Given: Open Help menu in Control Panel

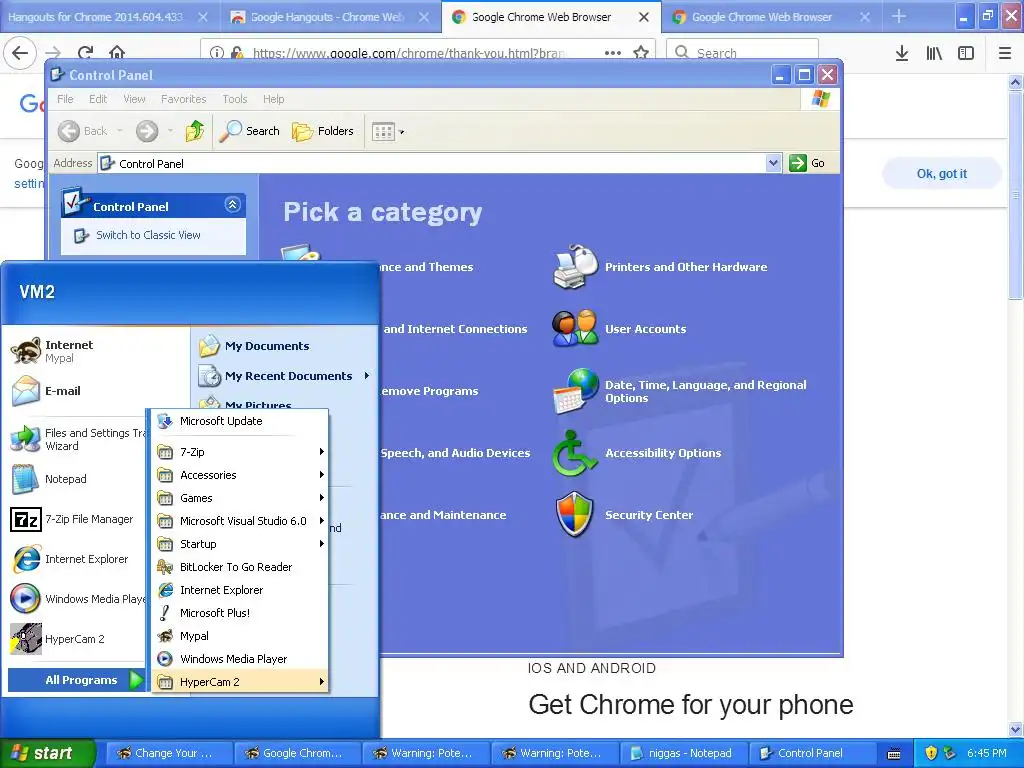Looking at the screenshot, I should (274, 99).
